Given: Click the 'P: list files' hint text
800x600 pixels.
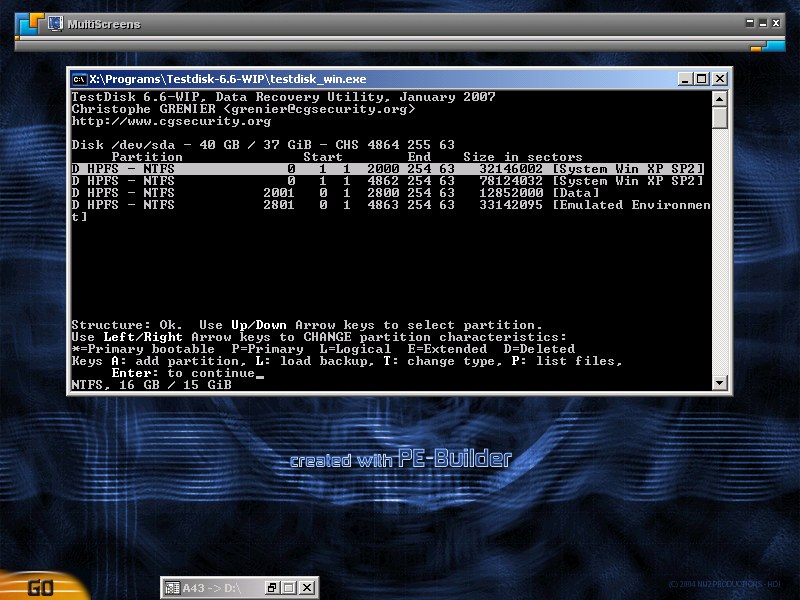Looking at the screenshot, I should coord(566,361).
